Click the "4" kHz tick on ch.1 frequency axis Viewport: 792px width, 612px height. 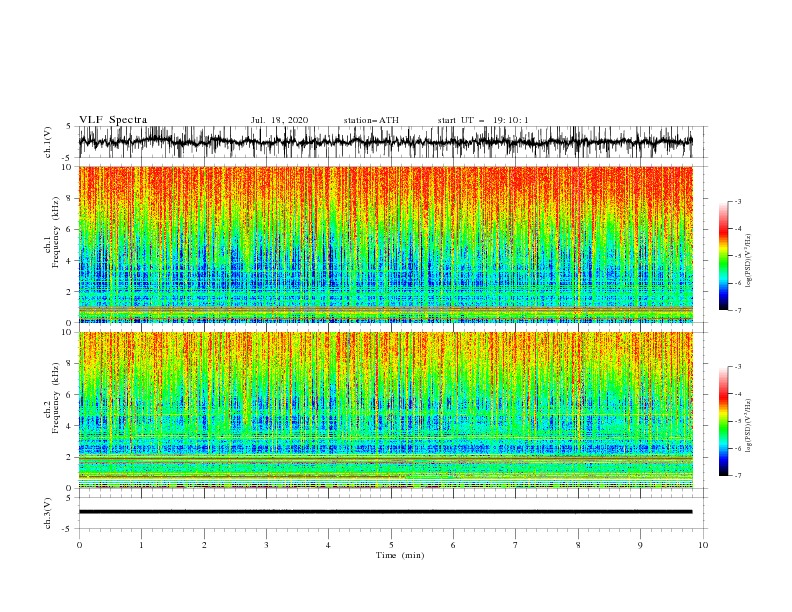pyautogui.click(x=70, y=261)
